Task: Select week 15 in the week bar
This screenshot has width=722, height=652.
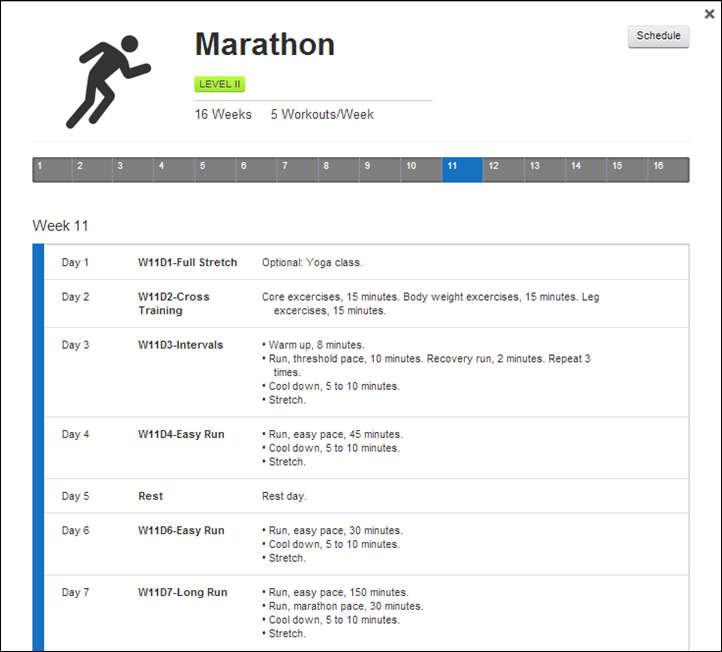Action: pos(627,170)
